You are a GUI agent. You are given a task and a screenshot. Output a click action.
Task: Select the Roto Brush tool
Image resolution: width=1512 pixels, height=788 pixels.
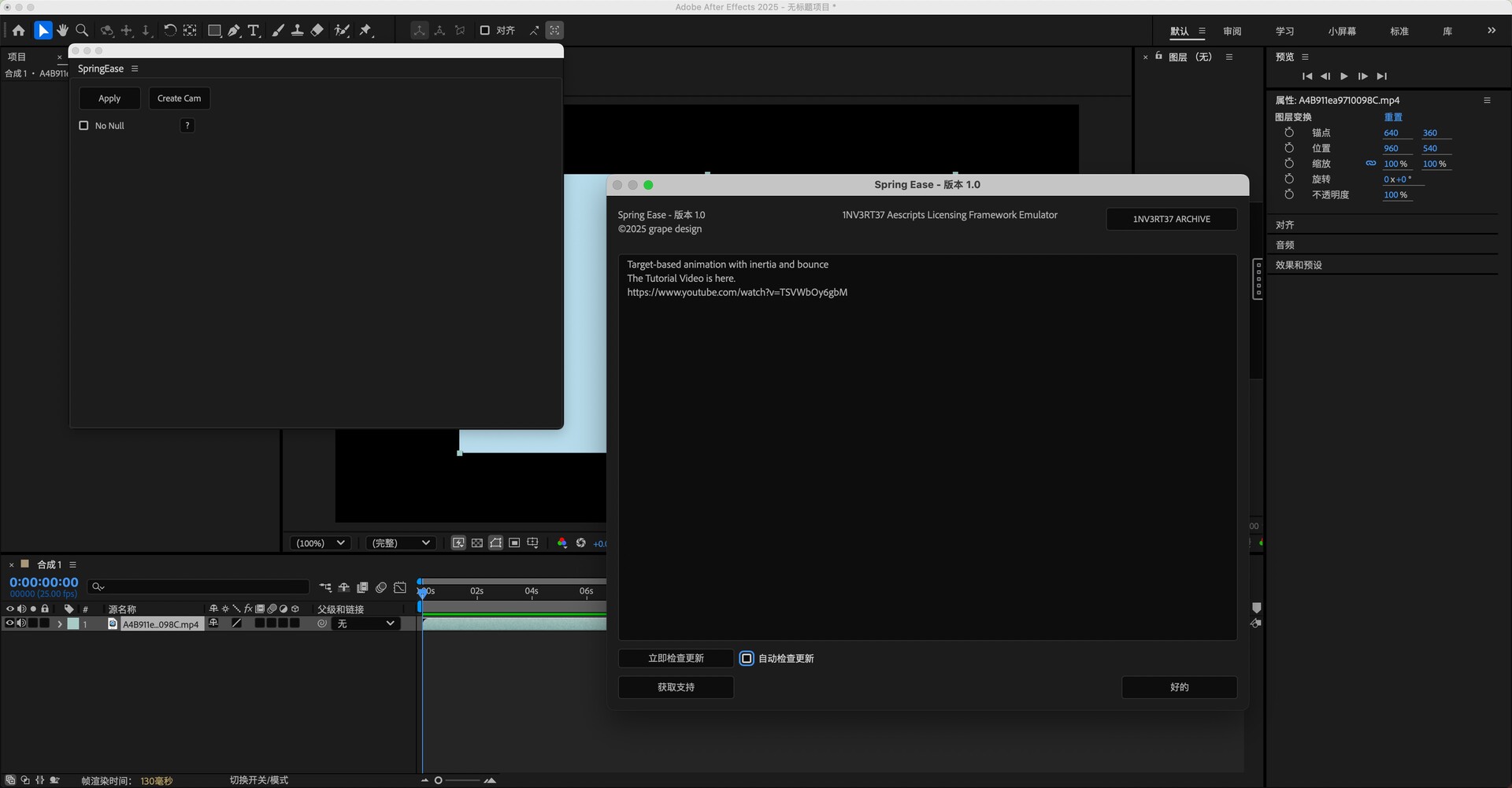tap(342, 31)
